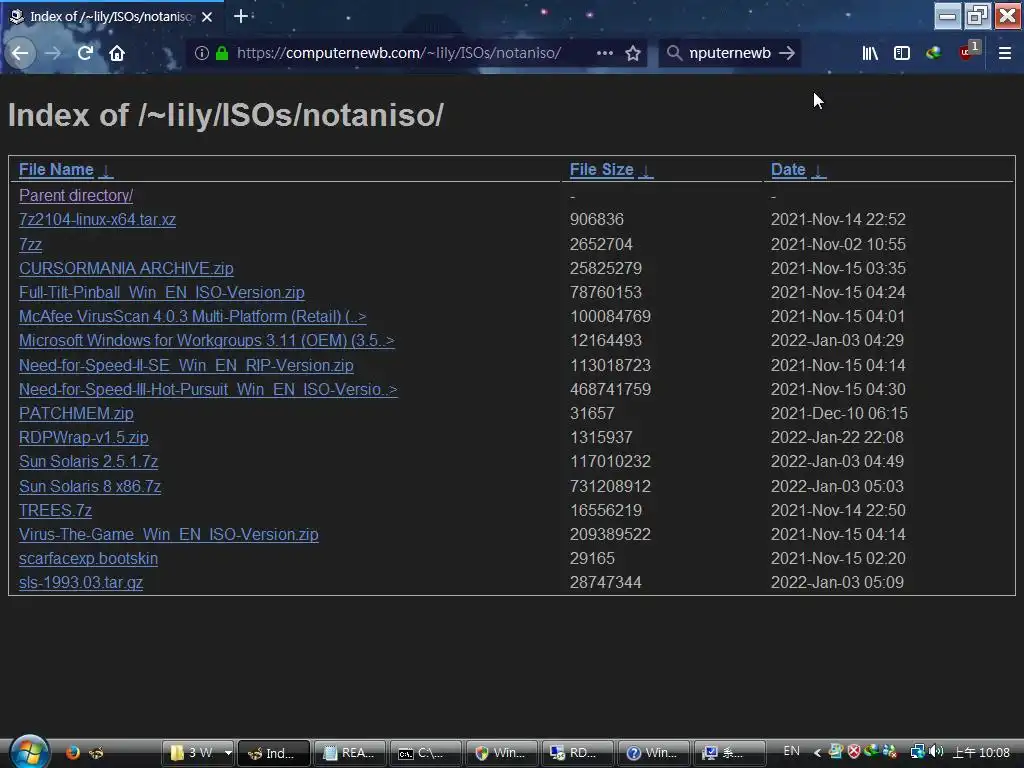Screen dimensions: 1024x768
Task: Download TREES.7z file
Action: coord(56,511)
